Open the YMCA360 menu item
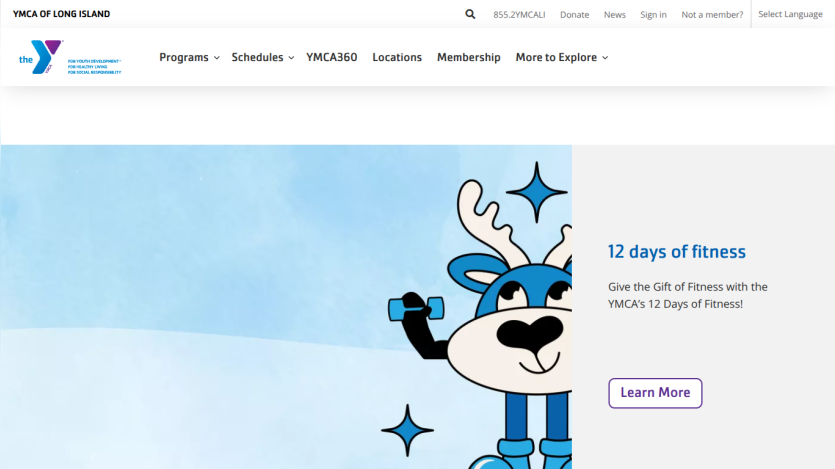 [x=332, y=57]
